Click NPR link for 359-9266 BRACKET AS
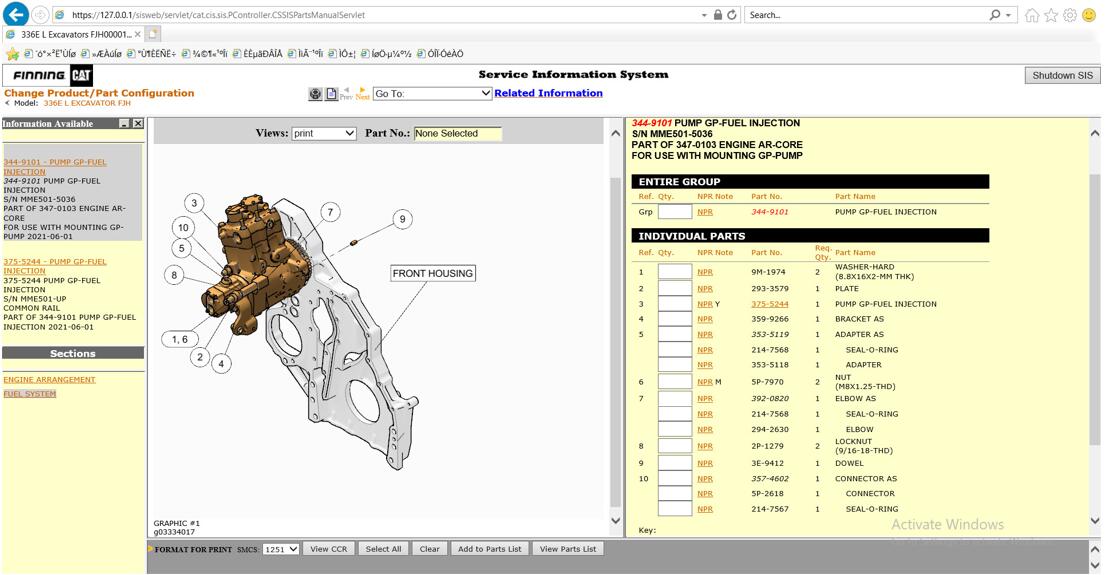Viewport: 1106px width, 575px height. click(x=705, y=319)
